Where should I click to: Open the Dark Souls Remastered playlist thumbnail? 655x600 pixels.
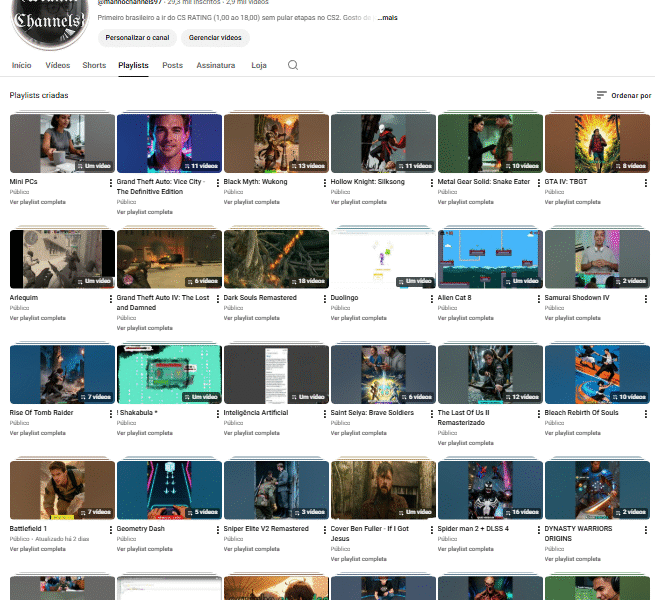click(276, 259)
